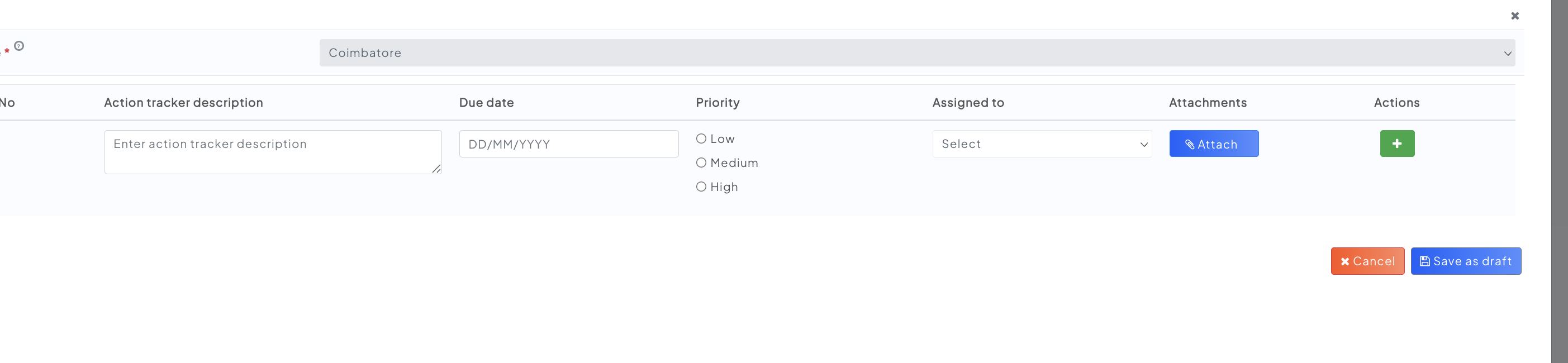Viewport: 1568px width, 363px height.
Task: Click the help question mark icon
Action: (19, 46)
